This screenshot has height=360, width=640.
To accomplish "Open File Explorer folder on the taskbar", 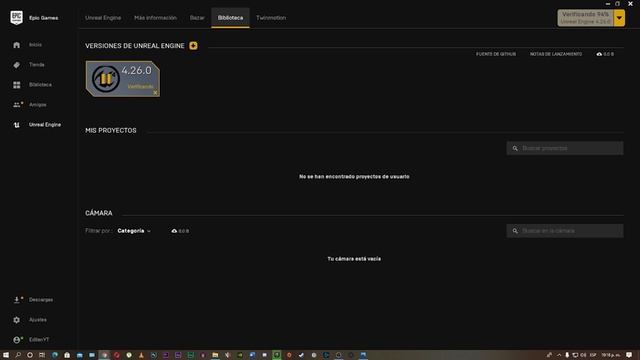I will pos(215,355).
